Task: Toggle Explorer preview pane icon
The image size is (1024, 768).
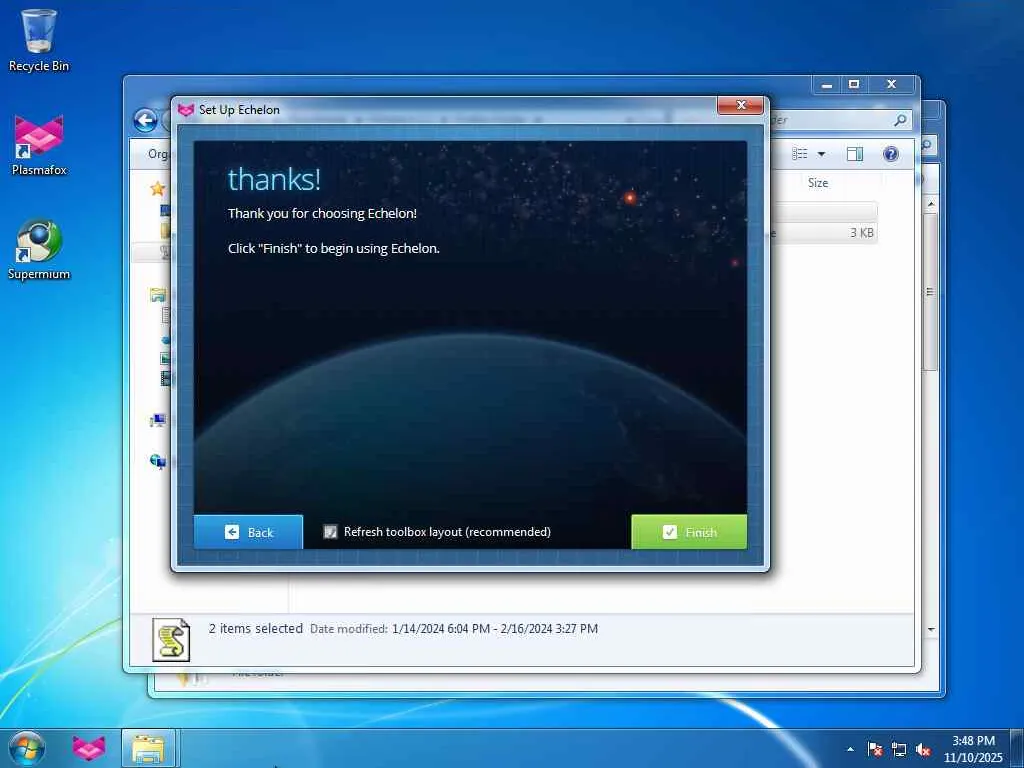Action: tap(855, 154)
